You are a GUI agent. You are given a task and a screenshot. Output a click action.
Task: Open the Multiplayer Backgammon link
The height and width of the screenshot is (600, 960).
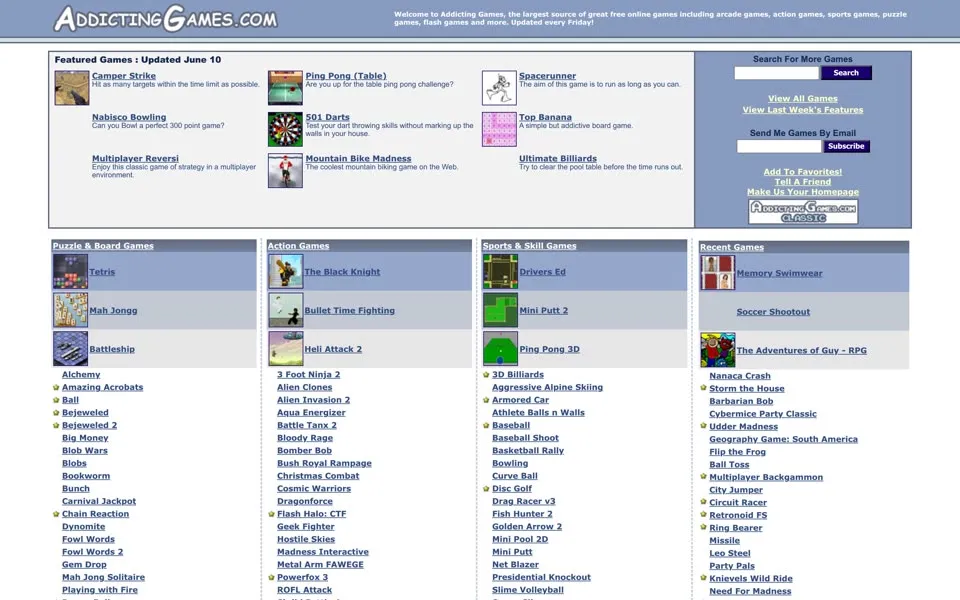(766, 477)
